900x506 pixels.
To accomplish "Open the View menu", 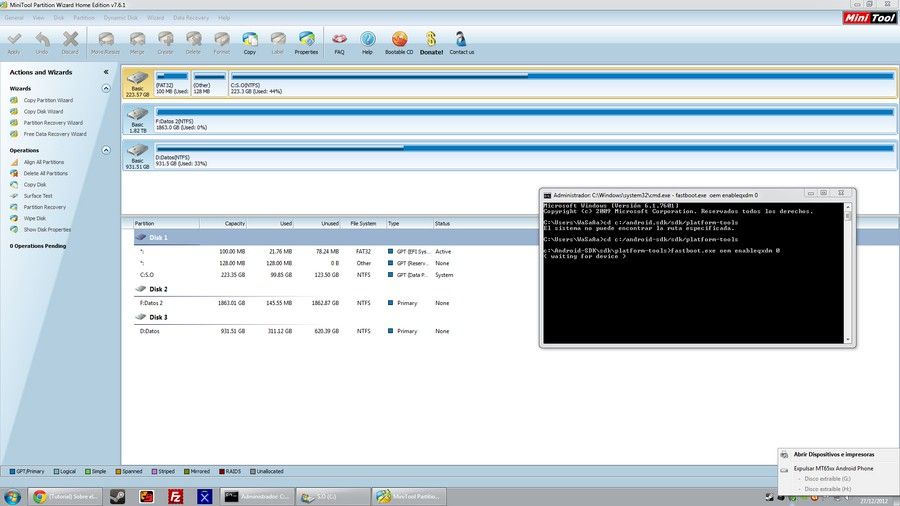I will (38, 18).
